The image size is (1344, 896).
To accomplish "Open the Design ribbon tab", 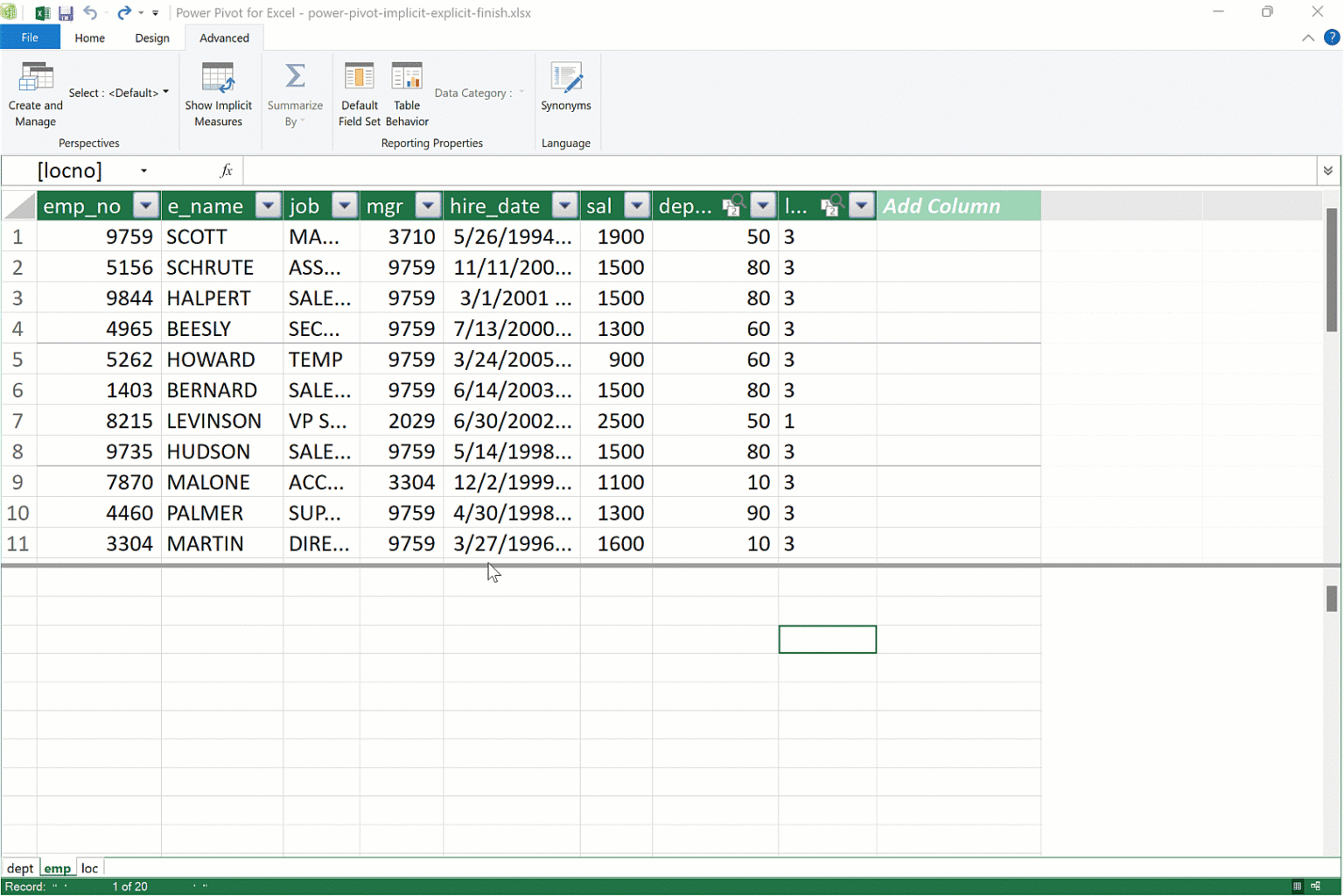I will click(151, 38).
